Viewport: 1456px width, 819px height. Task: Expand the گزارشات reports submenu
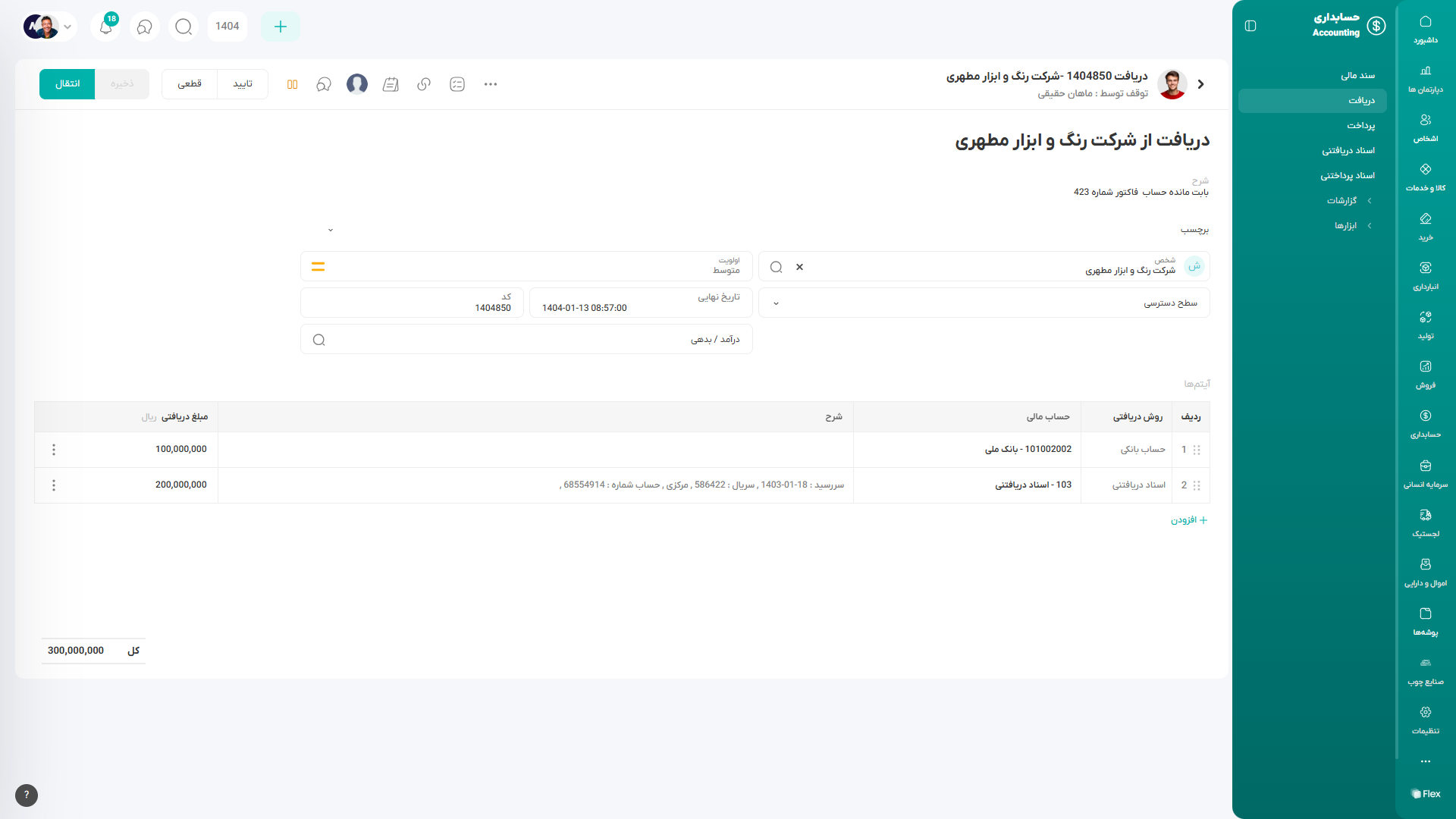point(1349,201)
